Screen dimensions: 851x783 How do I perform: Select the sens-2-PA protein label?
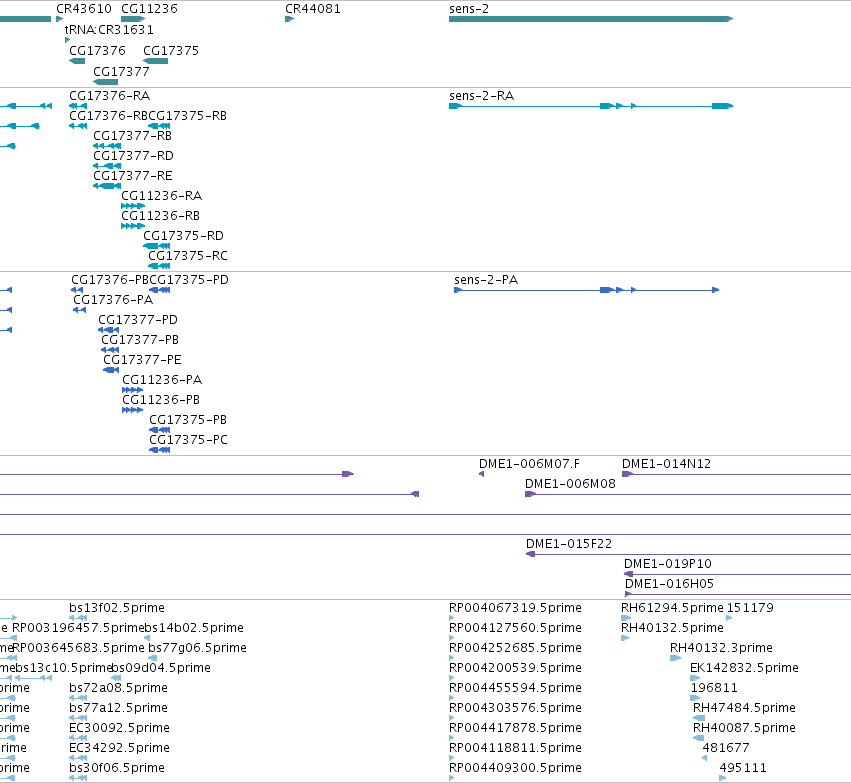(x=486, y=279)
